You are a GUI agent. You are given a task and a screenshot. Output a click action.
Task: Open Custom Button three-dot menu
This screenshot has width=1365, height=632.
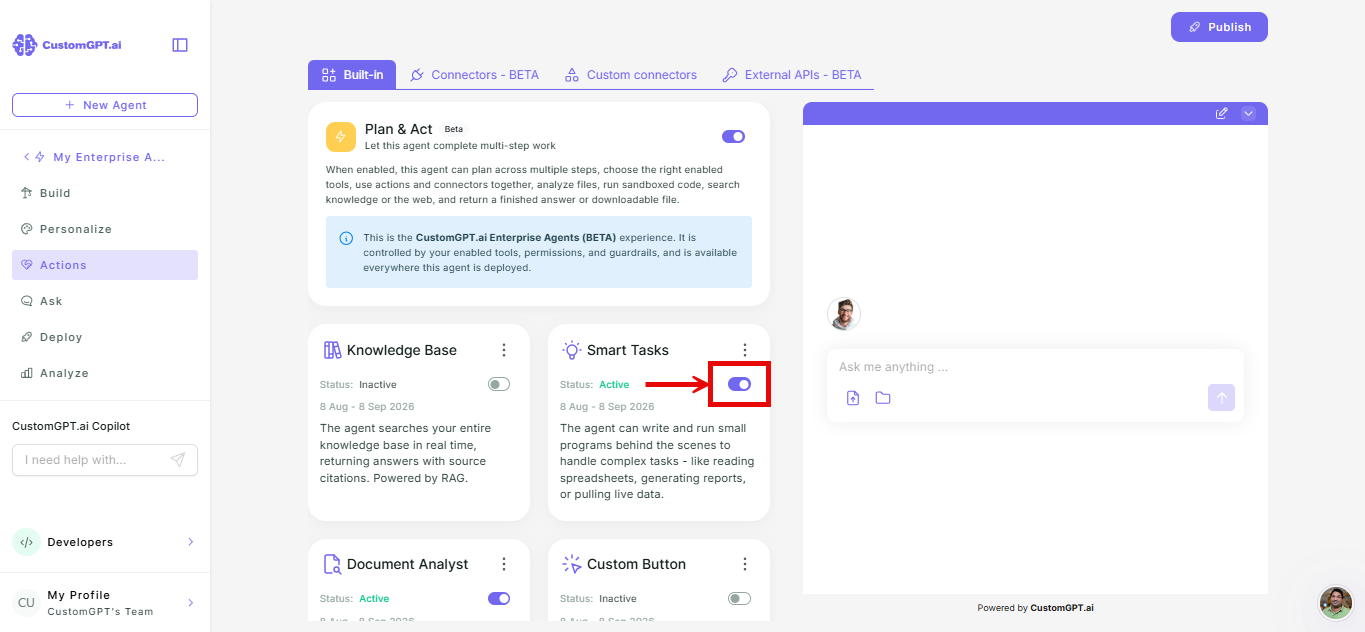pos(744,564)
